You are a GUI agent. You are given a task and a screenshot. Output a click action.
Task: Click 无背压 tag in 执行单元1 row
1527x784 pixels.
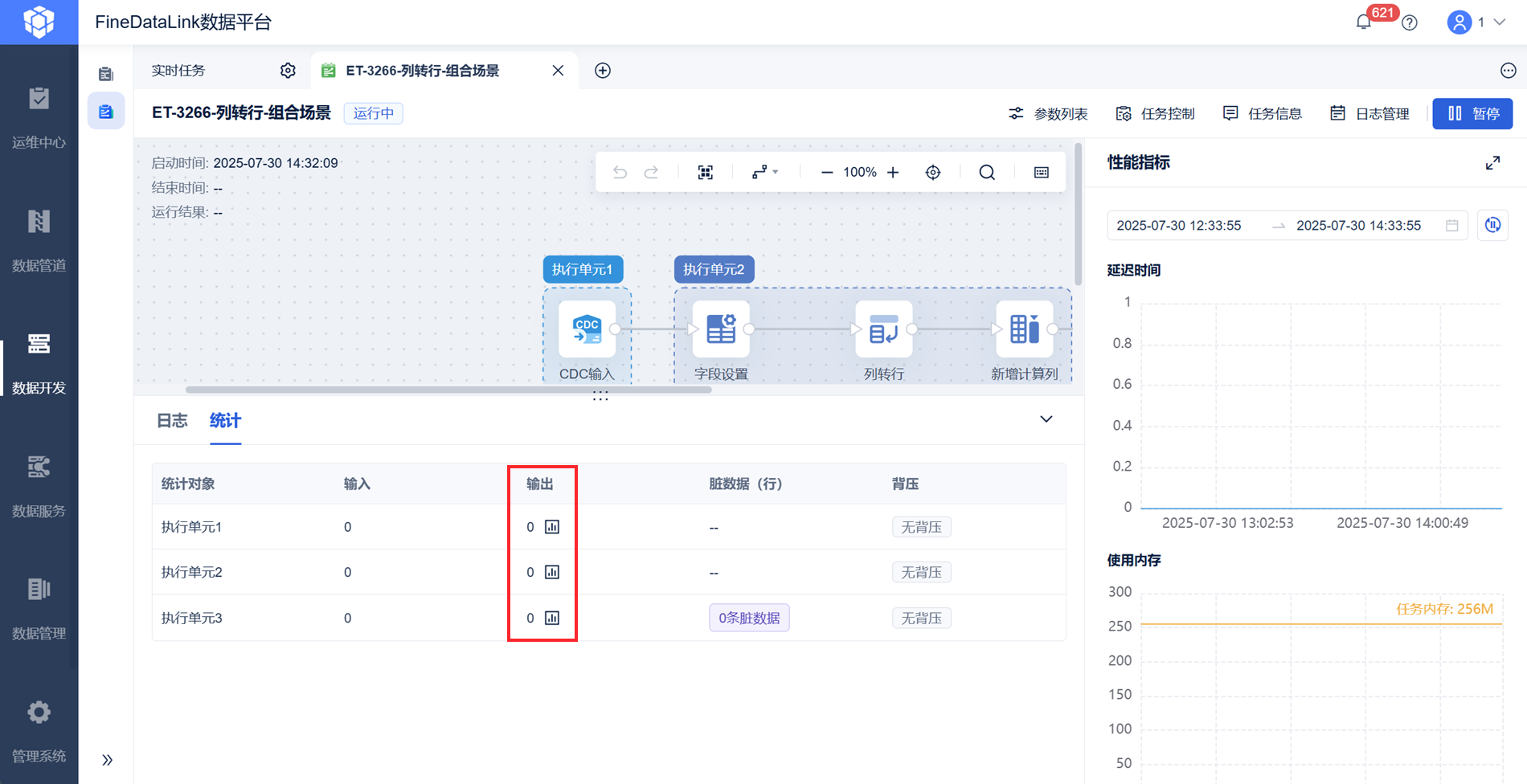coord(922,527)
